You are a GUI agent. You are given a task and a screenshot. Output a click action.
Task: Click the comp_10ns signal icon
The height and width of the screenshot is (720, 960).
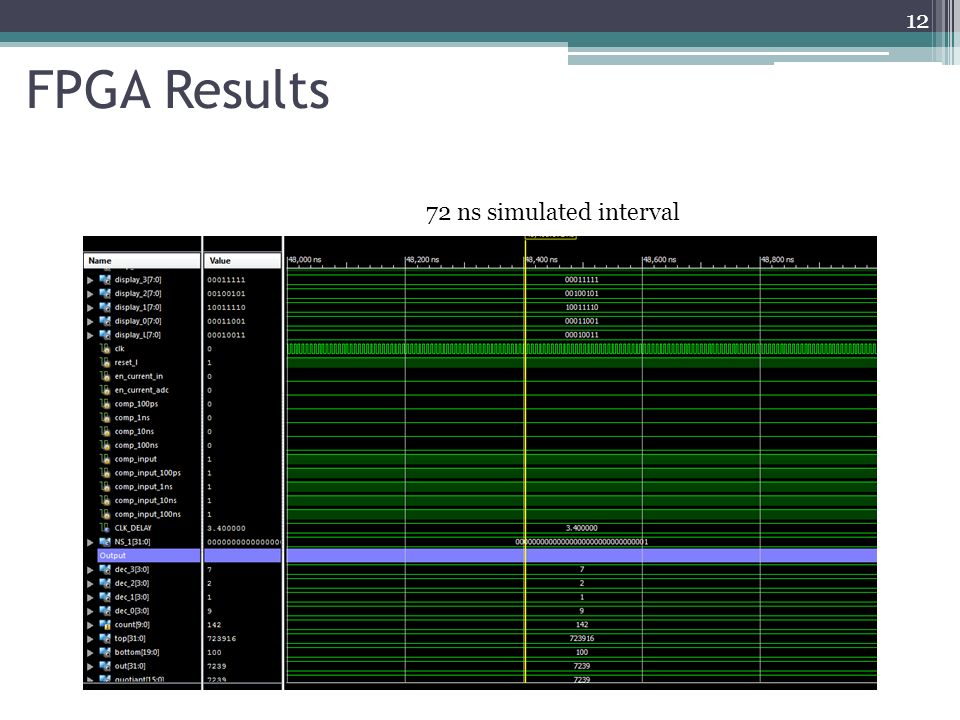click(x=105, y=431)
